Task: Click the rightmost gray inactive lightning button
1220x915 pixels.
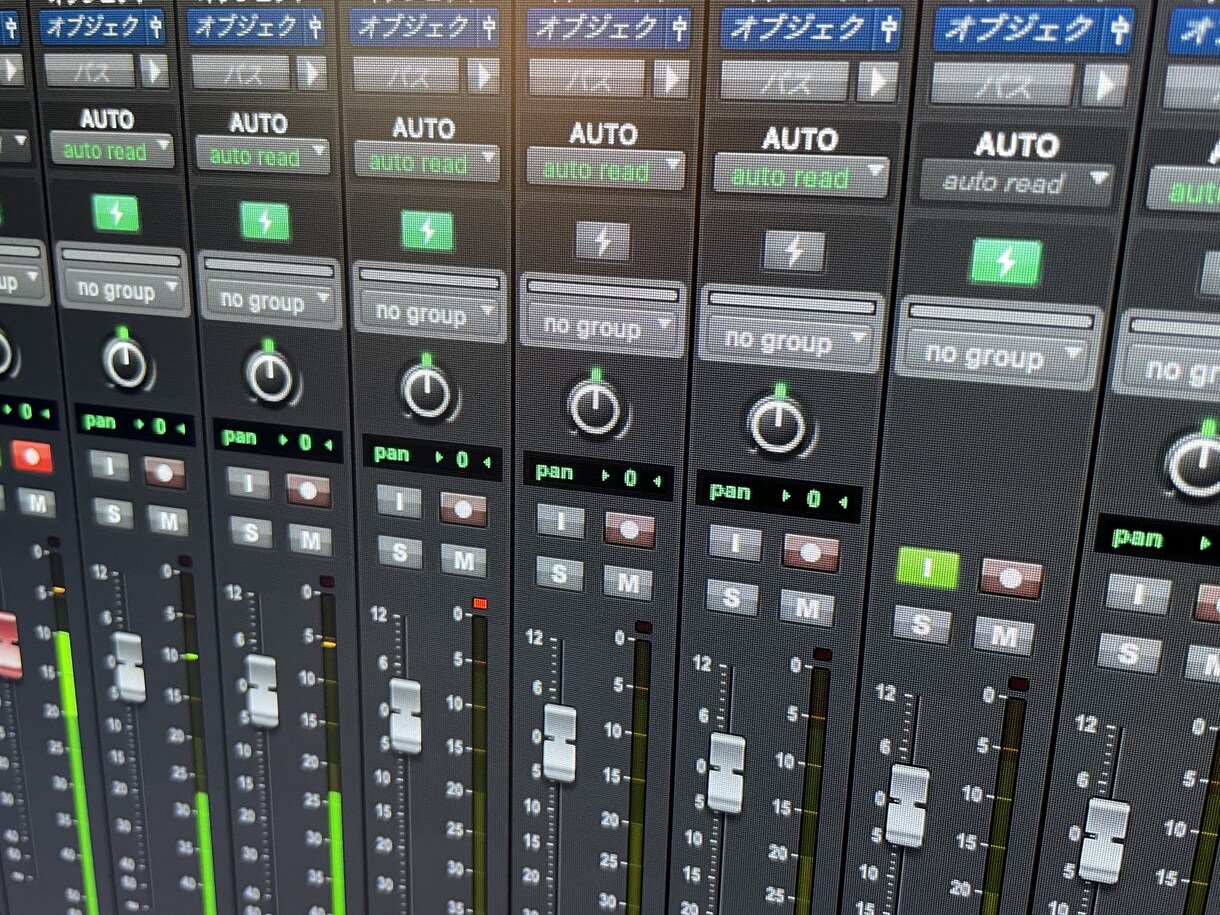Action: [794, 250]
